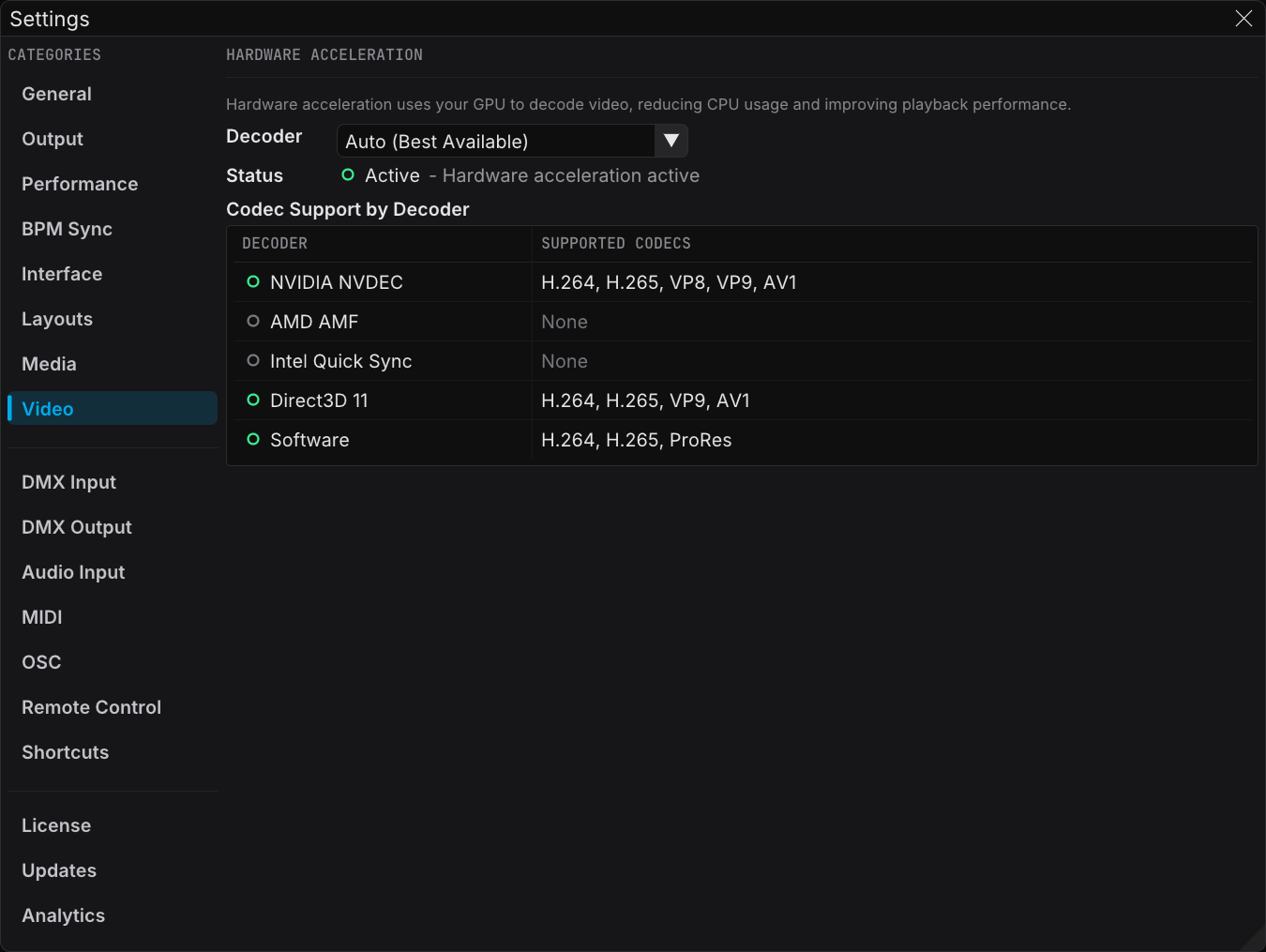Go to Audio Input settings
Viewport: 1266px width, 952px height.
click(112, 572)
